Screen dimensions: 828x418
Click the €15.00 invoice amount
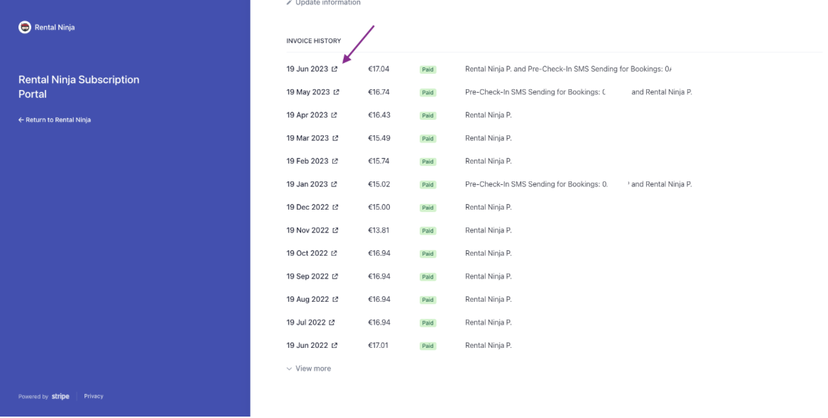379,207
